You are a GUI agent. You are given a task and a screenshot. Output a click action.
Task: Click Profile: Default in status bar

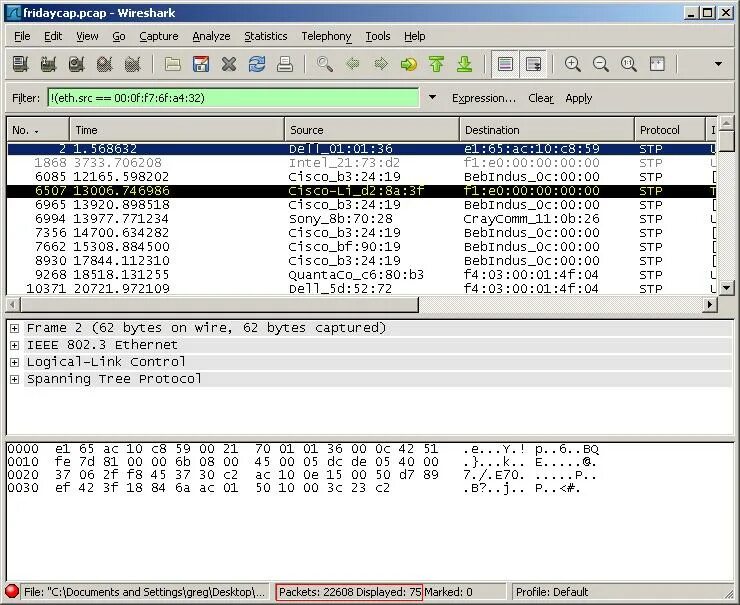point(552,592)
